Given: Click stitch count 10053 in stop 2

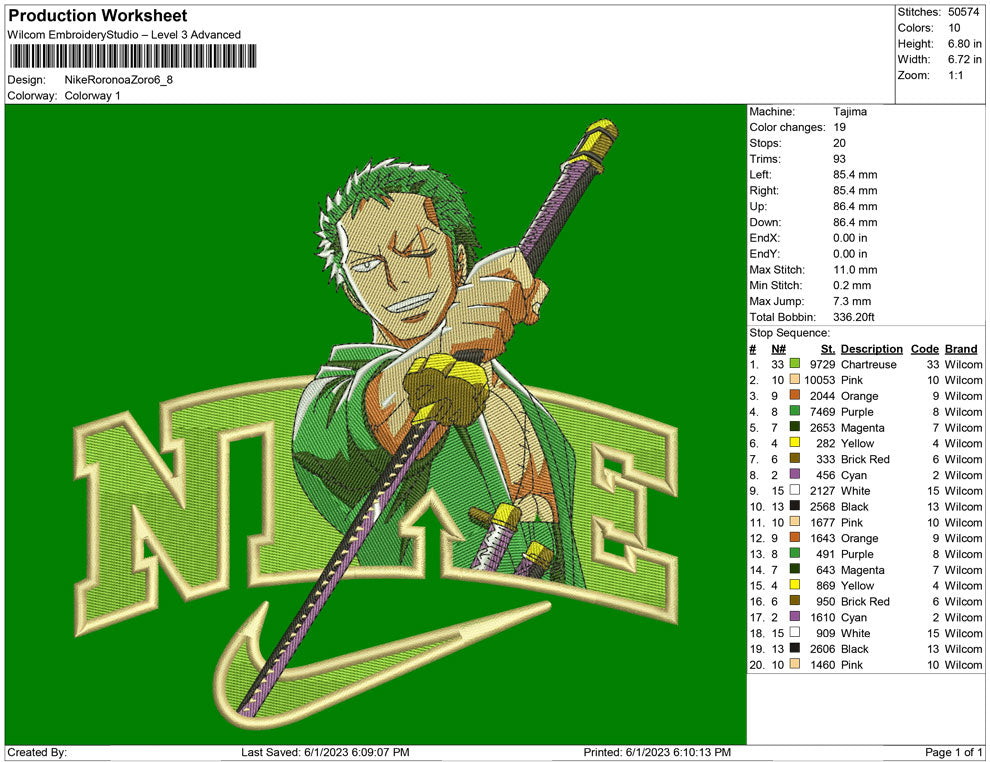Looking at the screenshot, I should click(820, 380).
